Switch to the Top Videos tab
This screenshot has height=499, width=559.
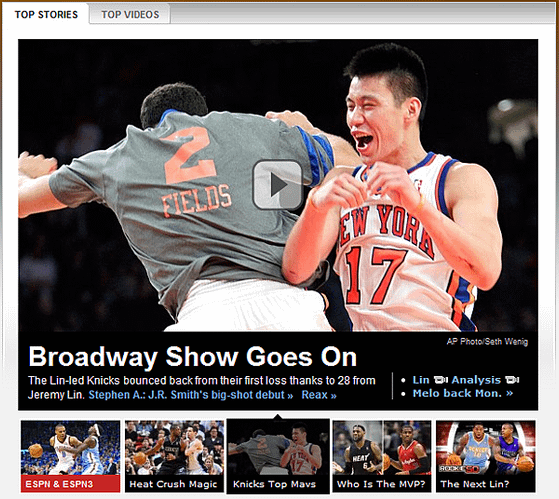tap(130, 14)
